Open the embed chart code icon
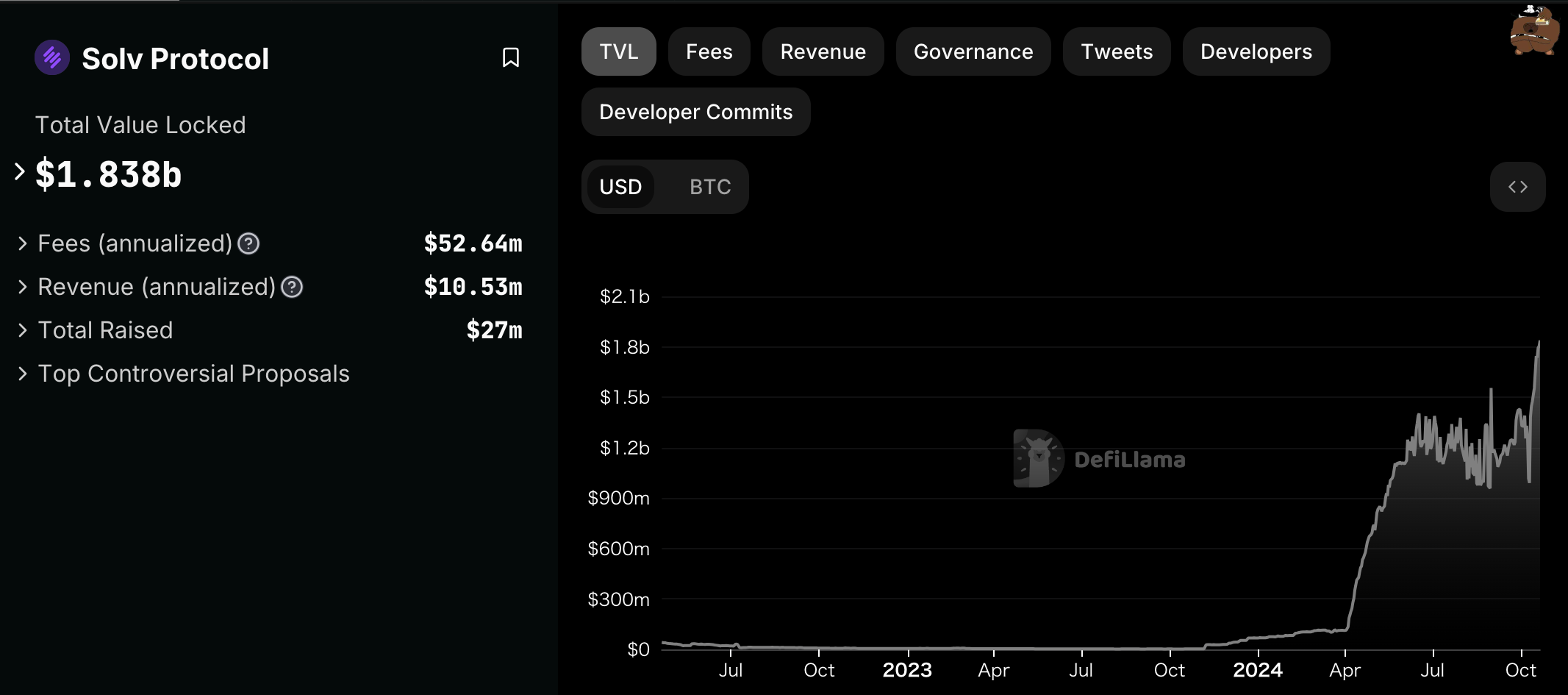The width and height of the screenshot is (1568, 695). pyautogui.click(x=1517, y=187)
